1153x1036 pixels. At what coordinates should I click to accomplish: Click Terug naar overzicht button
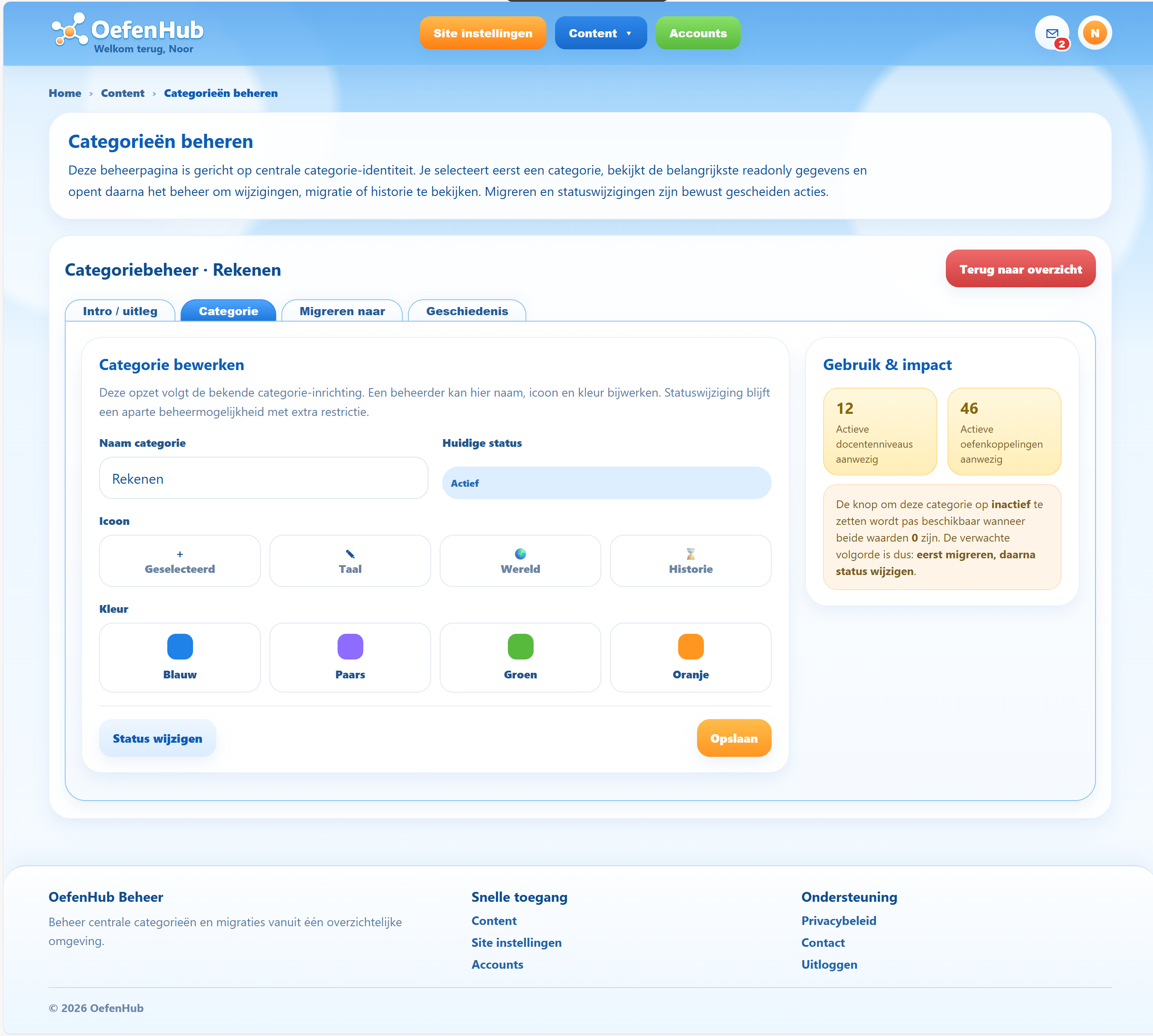coord(1020,269)
